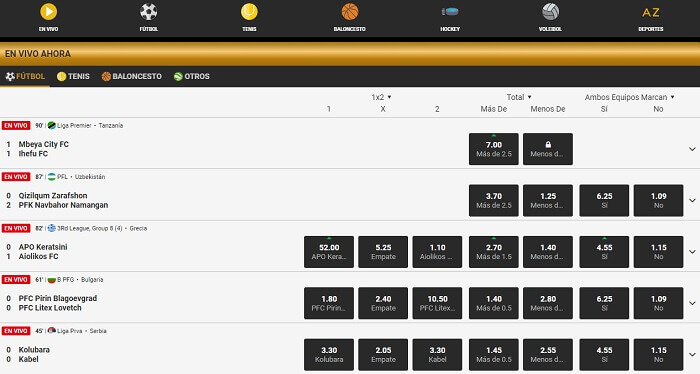Select 1.40 Menos de in Keratsini match
Viewport: 700px width, 374px height.
[548, 252]
